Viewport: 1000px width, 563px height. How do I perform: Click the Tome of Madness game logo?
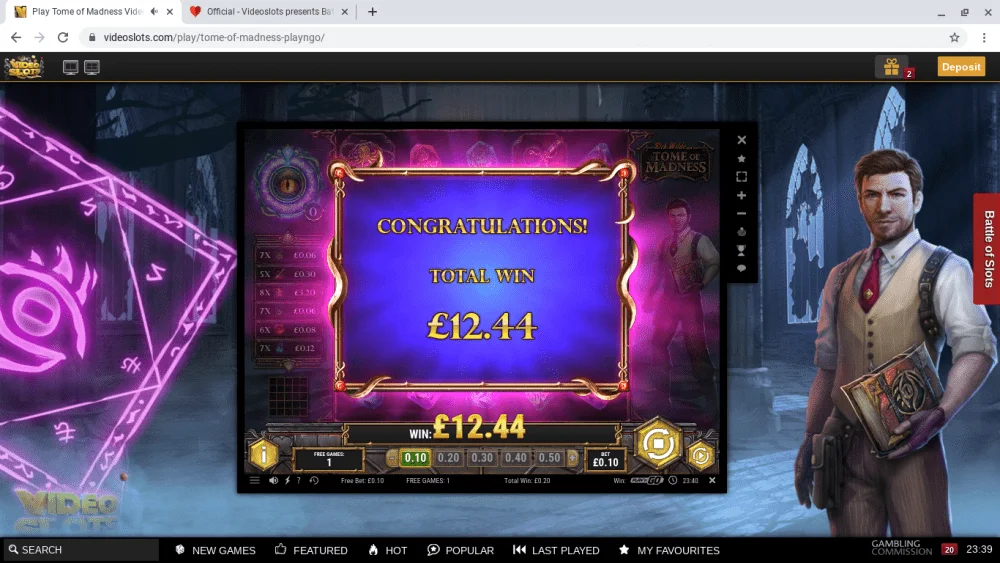coord(675,162)
